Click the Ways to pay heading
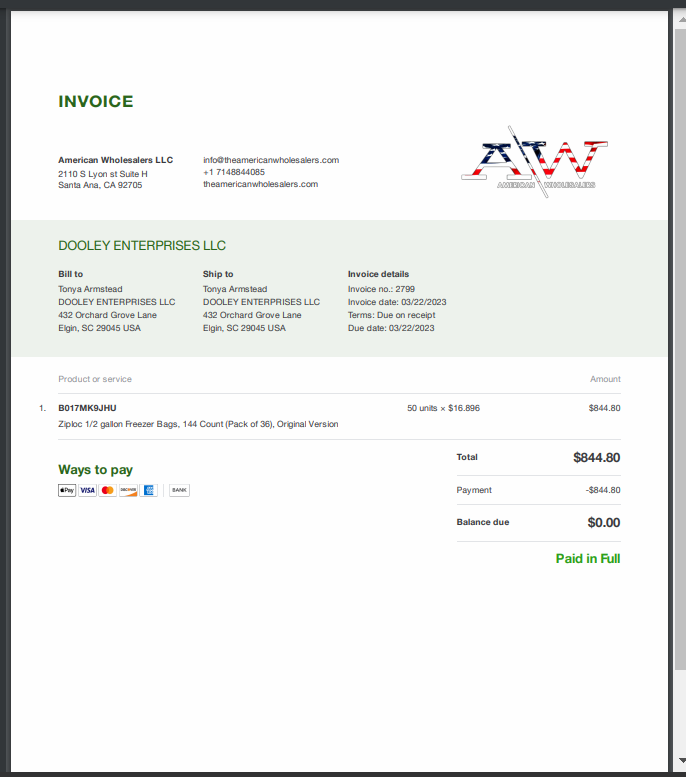The image size is (686, 777). pyautogui.click(x=96, y=470)
